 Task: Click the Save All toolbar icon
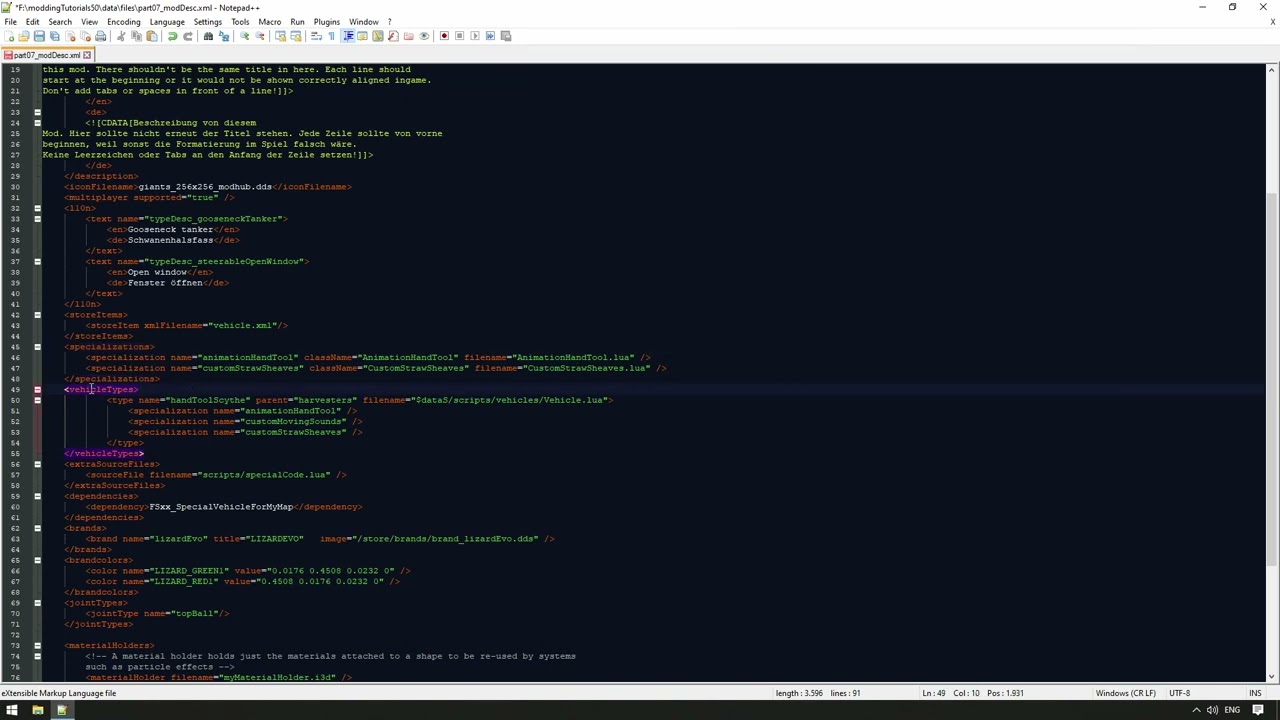(x=54, y=36)
